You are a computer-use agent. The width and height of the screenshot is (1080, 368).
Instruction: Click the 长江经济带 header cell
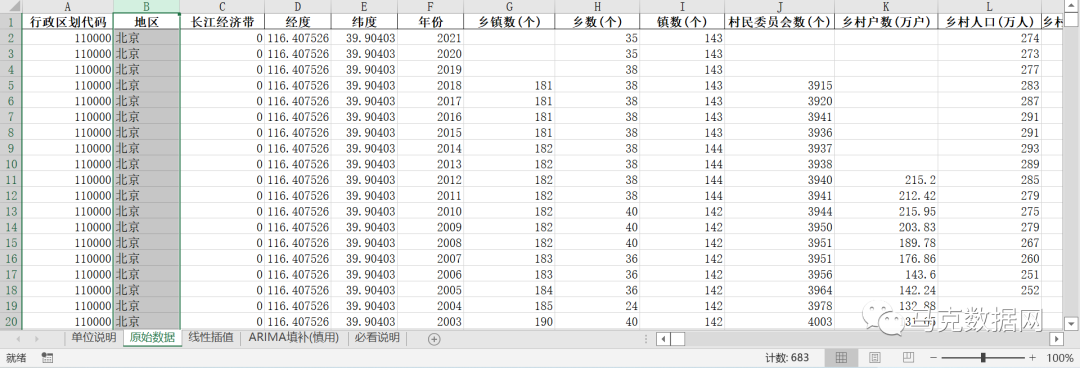coord(222,21)
